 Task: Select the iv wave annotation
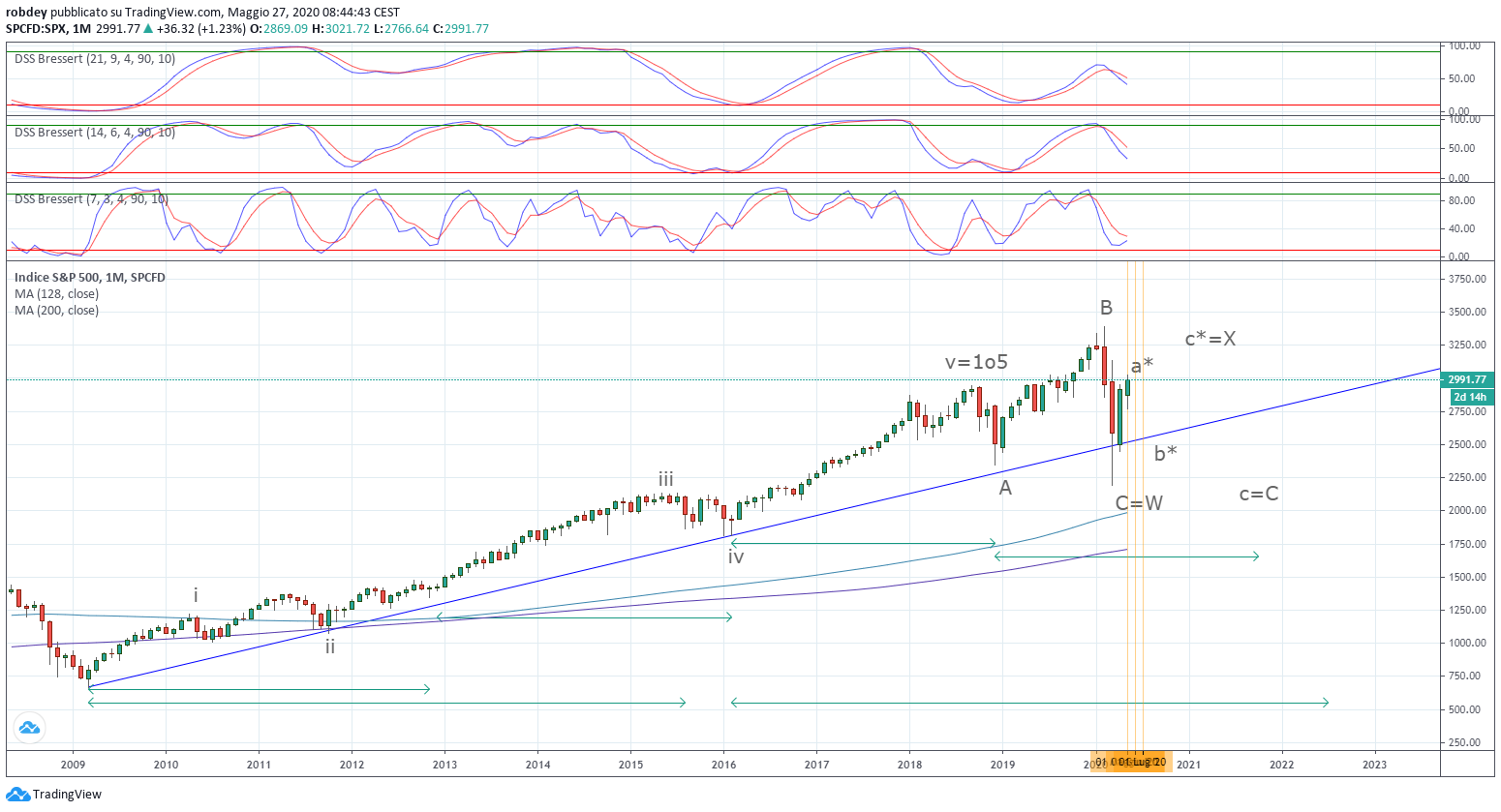[x=736, y=556]
